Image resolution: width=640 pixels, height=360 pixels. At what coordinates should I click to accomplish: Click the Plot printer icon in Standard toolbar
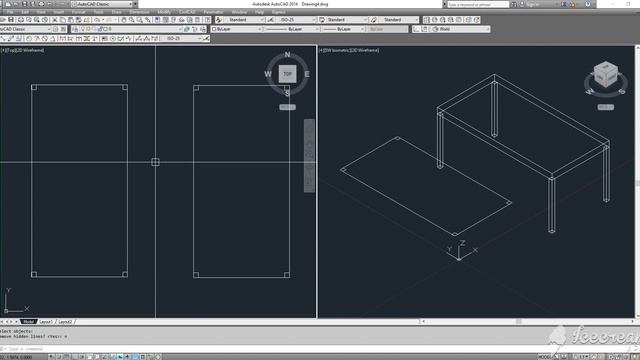point(20,20)
